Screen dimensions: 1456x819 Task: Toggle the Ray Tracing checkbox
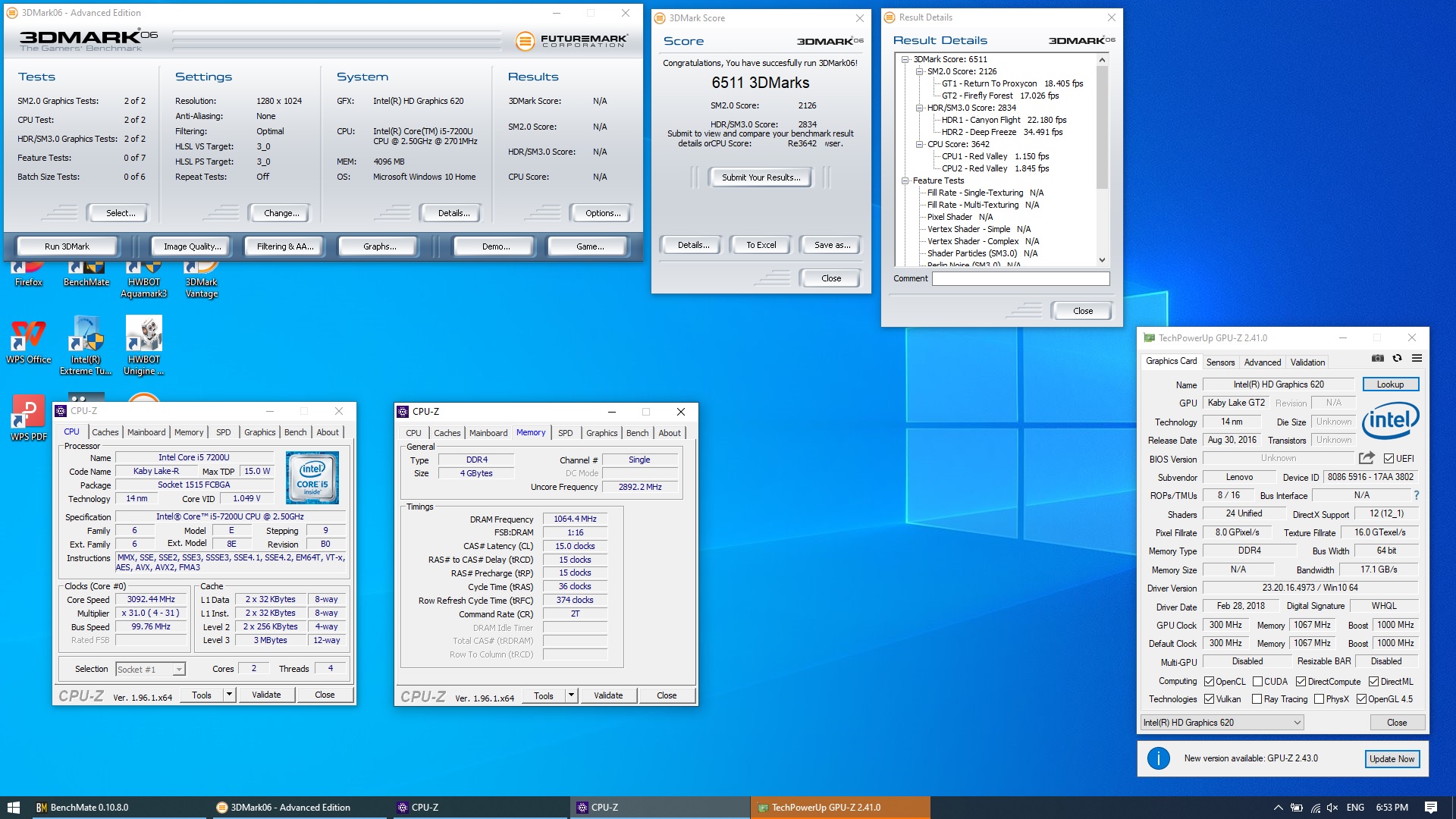click(x=1257, y=699)
